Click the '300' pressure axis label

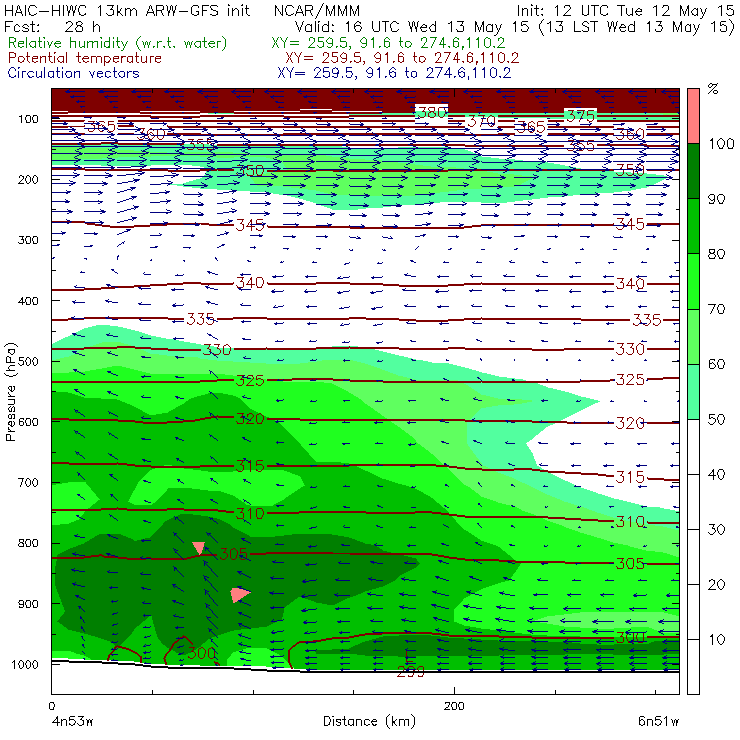(x=28, y=240)
